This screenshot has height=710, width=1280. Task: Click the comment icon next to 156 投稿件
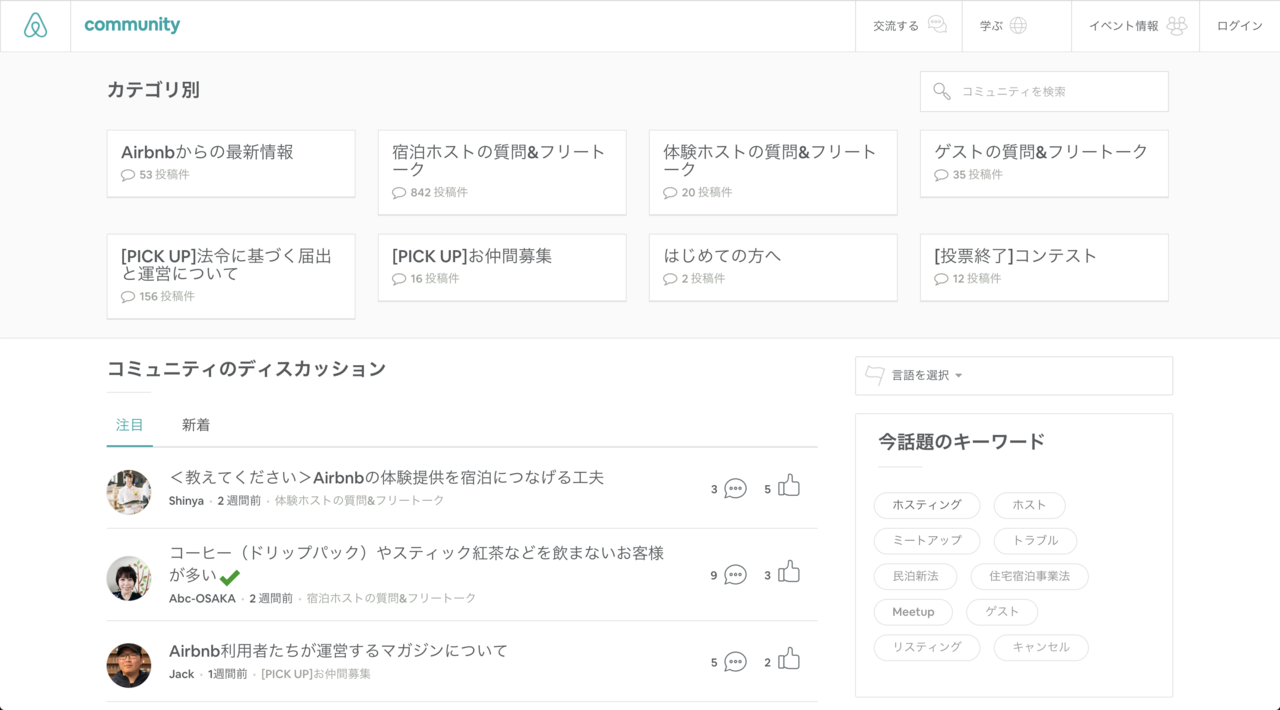(x=128, y=297)
